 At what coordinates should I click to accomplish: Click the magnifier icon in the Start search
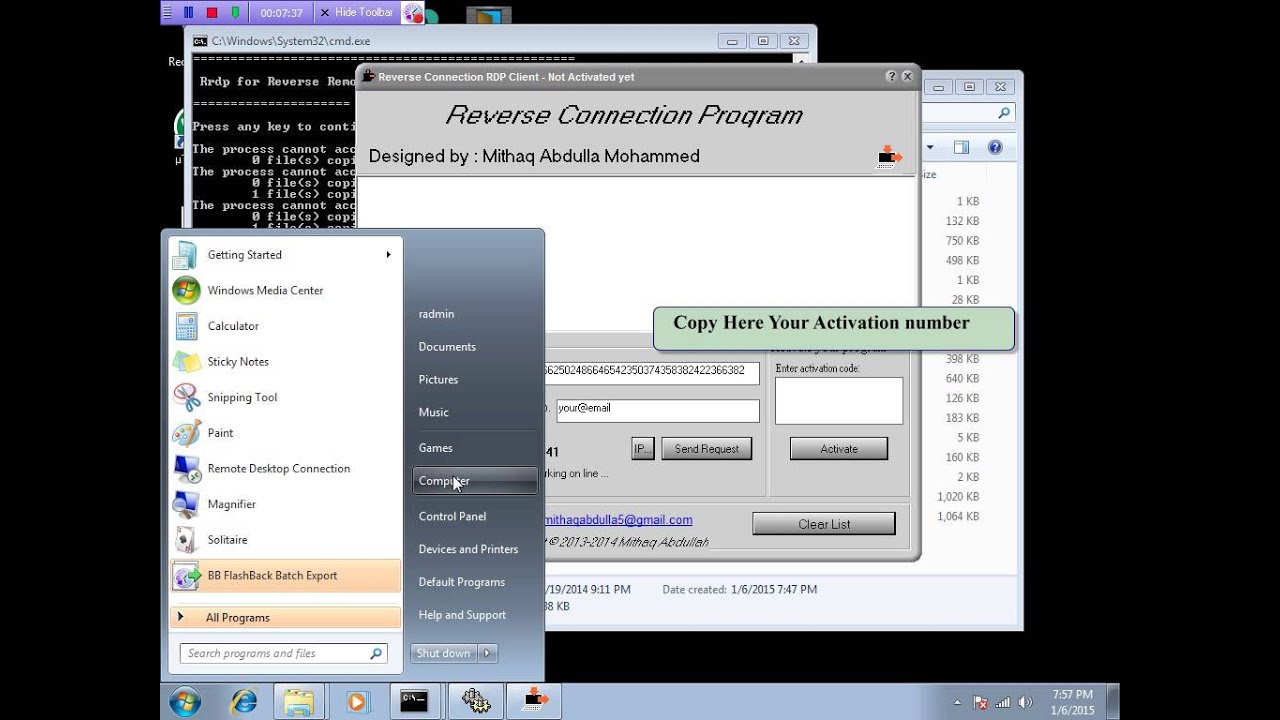tap(376, 654)
